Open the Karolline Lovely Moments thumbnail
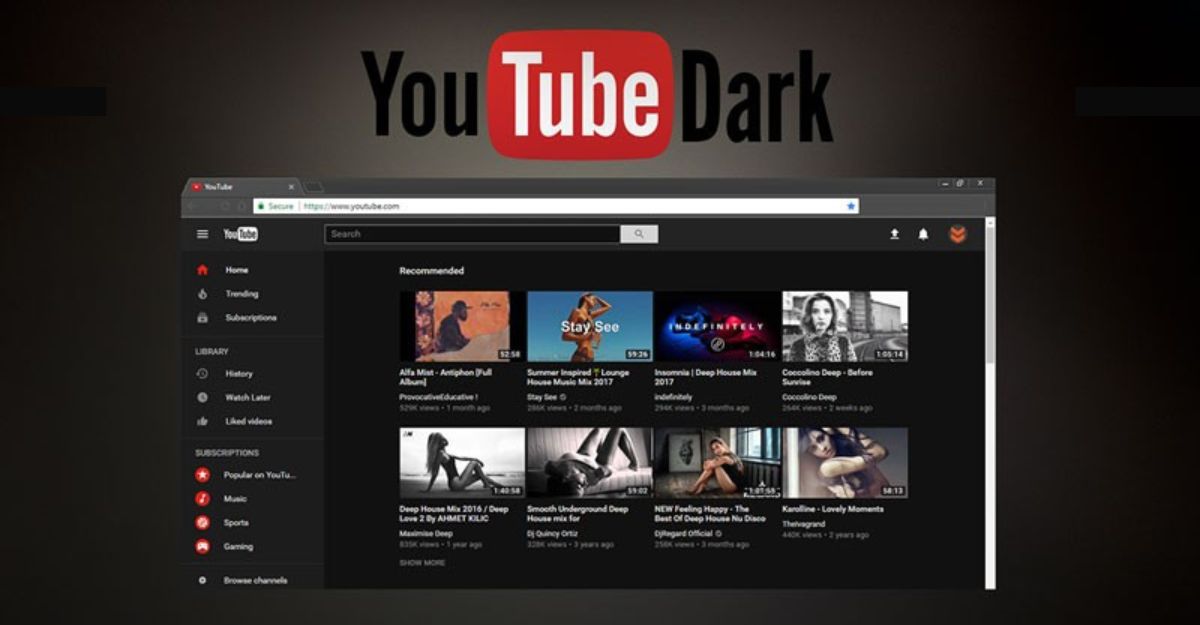This screenshot has width=1200, height=625. [845, 463]
